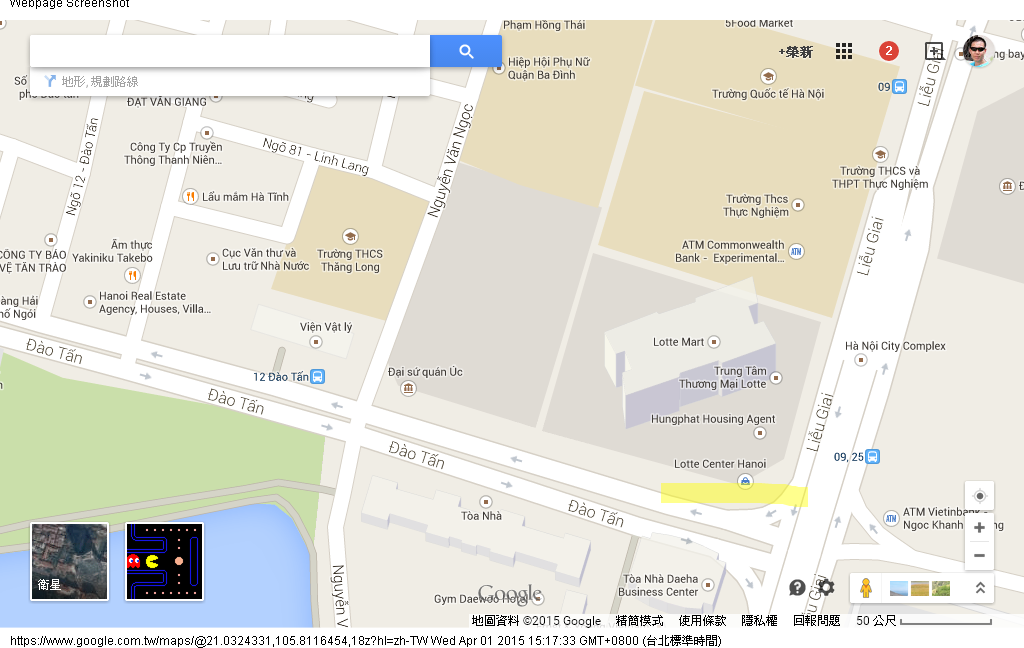Launch the Pac-Man game thumbnail
The height and width of the screenshot is (648, 1024).
point(165,561)
